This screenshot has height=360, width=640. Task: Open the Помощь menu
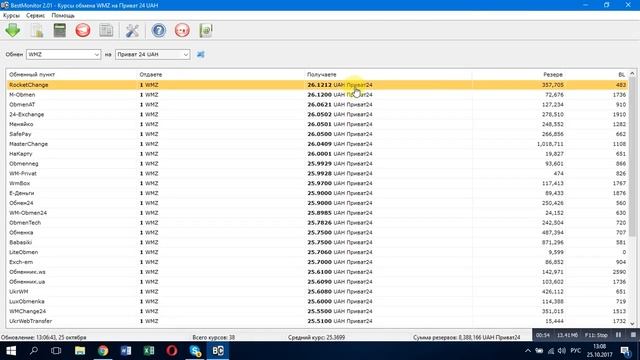tap(63, 16)
